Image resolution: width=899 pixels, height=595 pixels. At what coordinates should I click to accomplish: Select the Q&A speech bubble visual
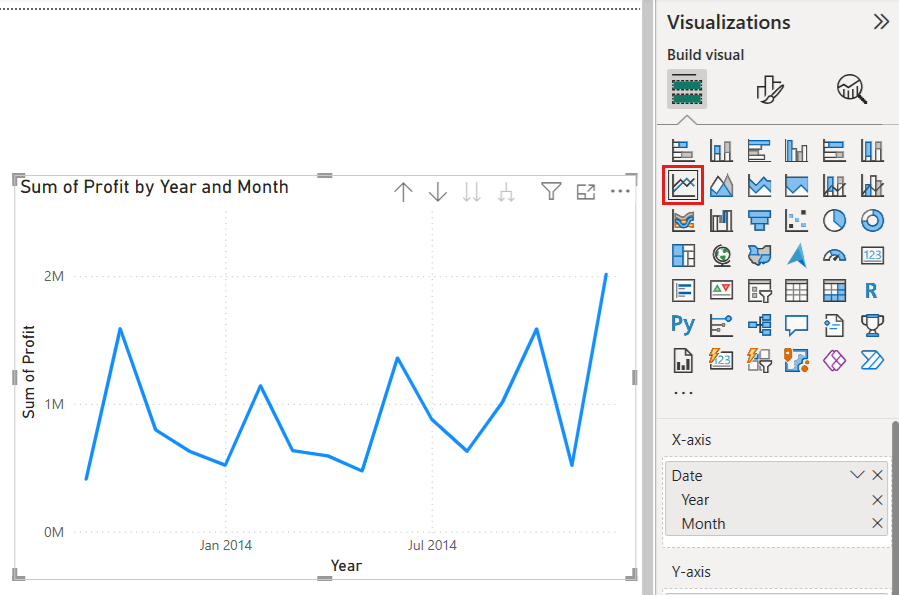[x=796, y=325]
